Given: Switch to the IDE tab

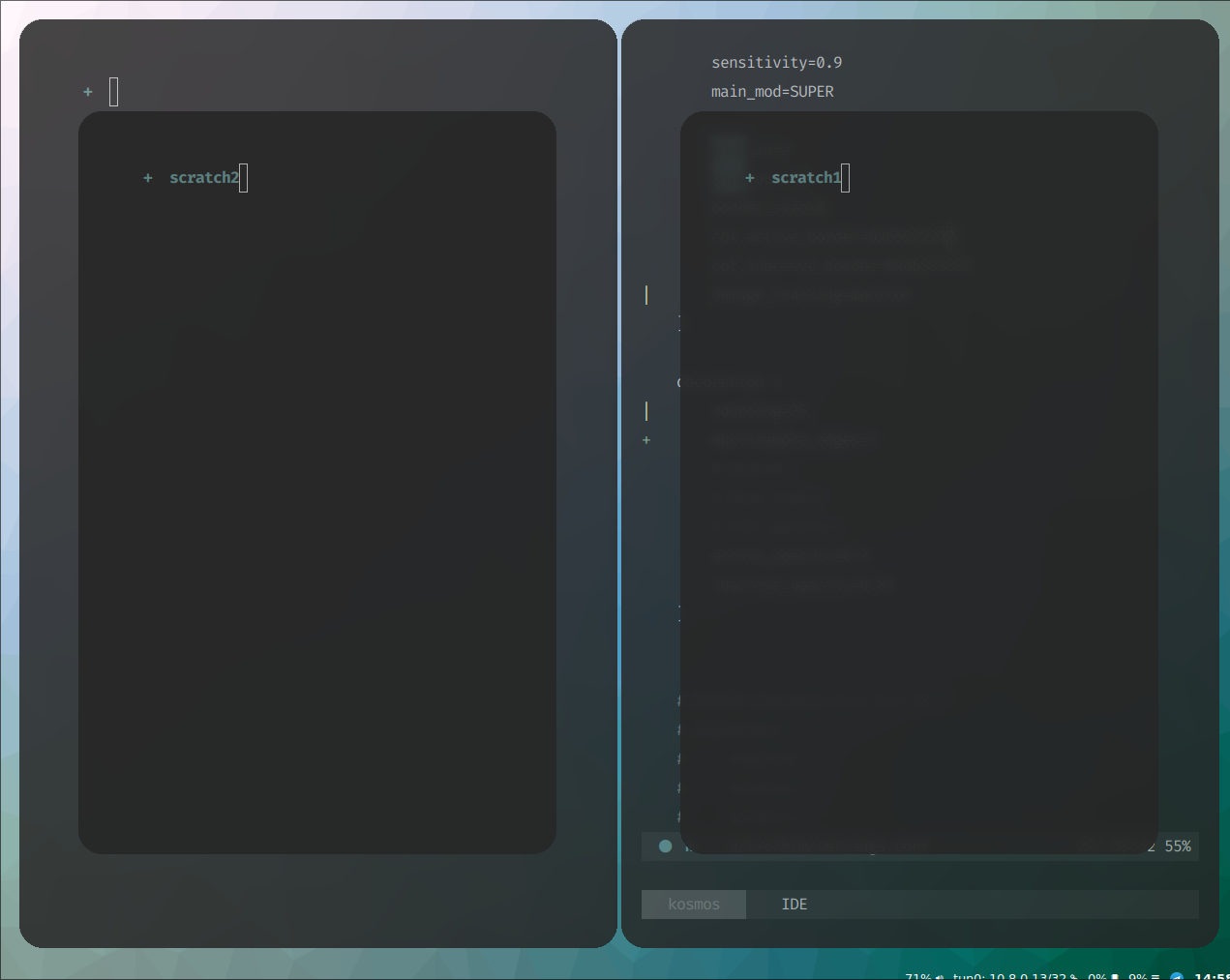Looking at the screenshot, I should click(x=794, y=904).
